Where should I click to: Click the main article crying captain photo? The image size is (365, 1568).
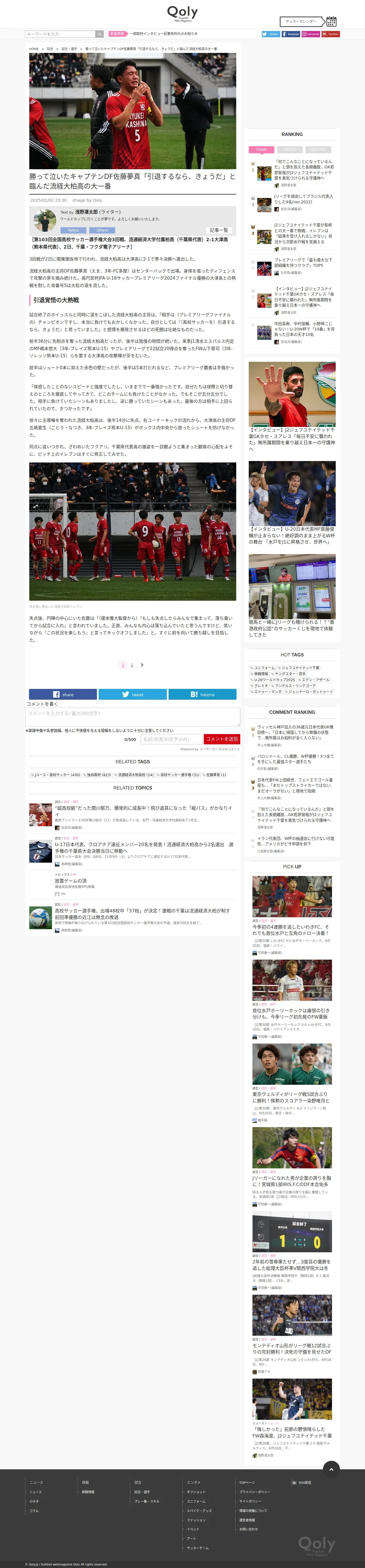(x=133, y=111)
